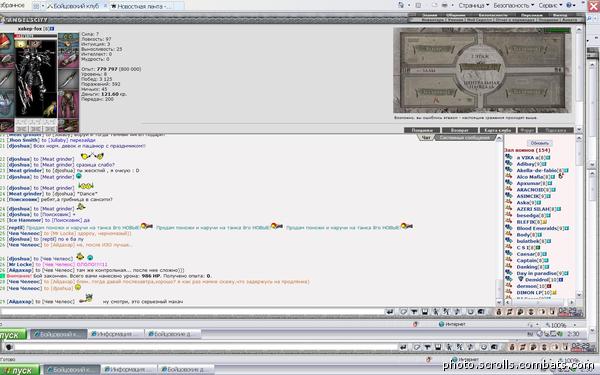600x375 pixels.
Task: Open the Информация task in upper taskbar
Action: tap(116, 334)
